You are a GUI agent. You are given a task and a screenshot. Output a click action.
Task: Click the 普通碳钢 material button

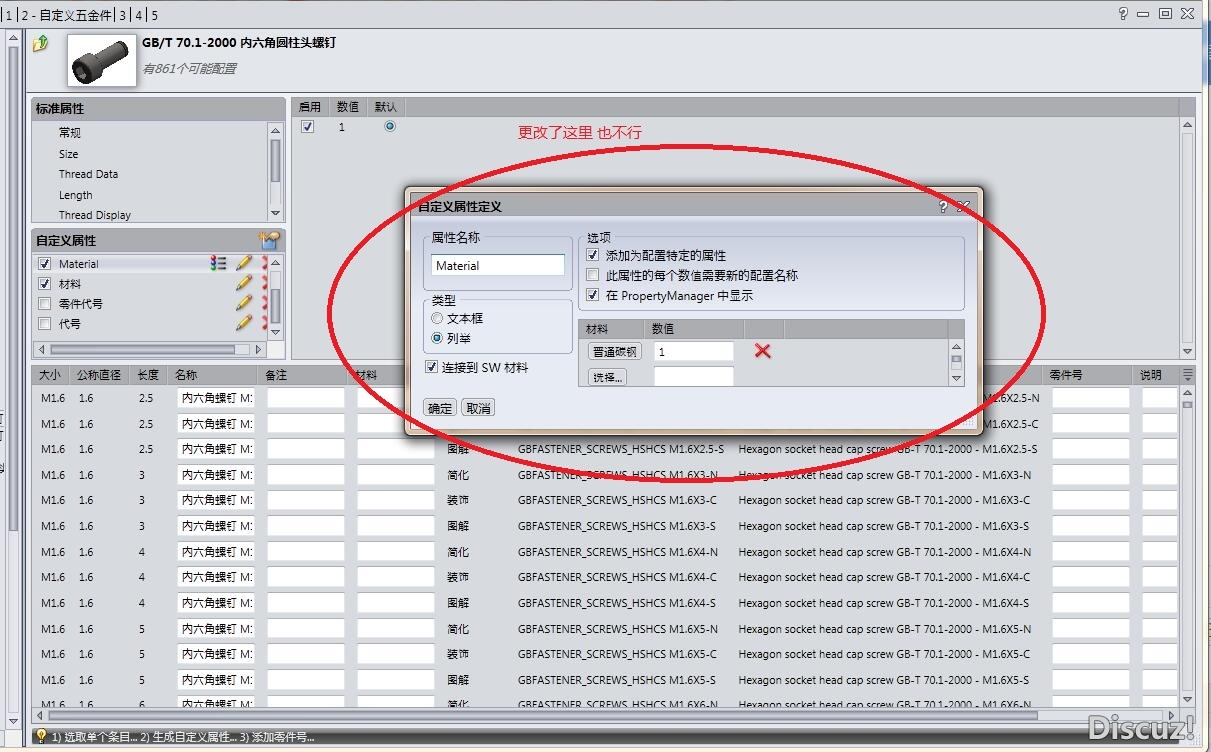[614, 351]
